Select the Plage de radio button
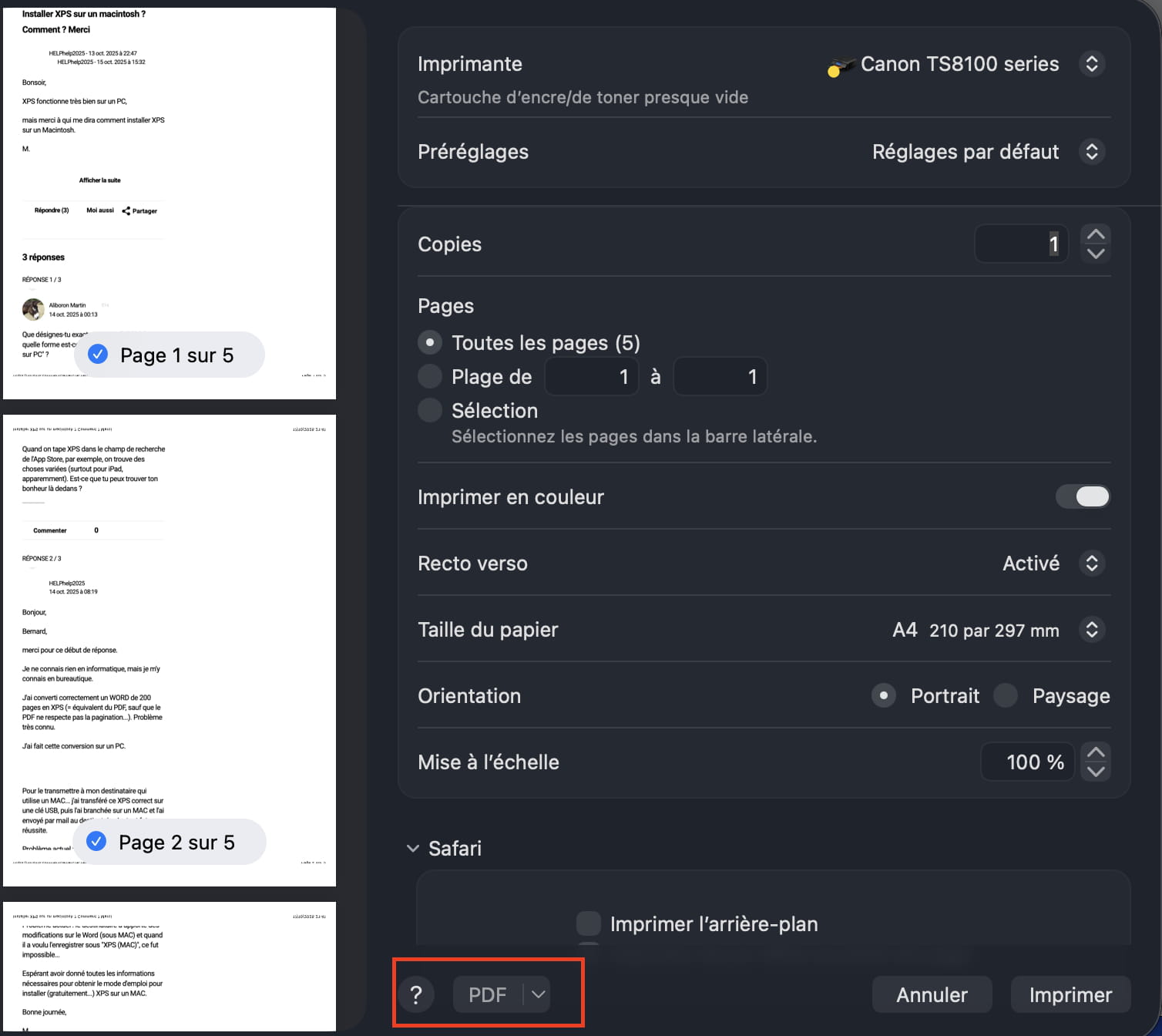 point(430,376)
